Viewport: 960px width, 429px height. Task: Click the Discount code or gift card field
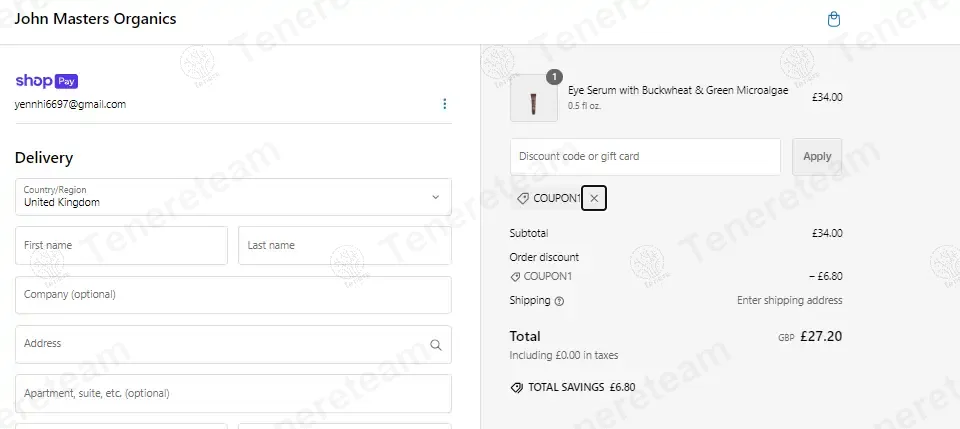[x=645, y=157]
